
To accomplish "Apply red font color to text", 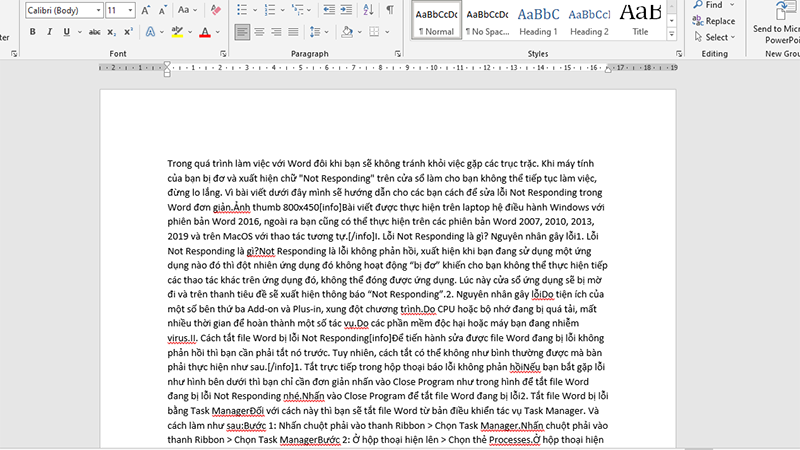I will click(x=204, y=32).
